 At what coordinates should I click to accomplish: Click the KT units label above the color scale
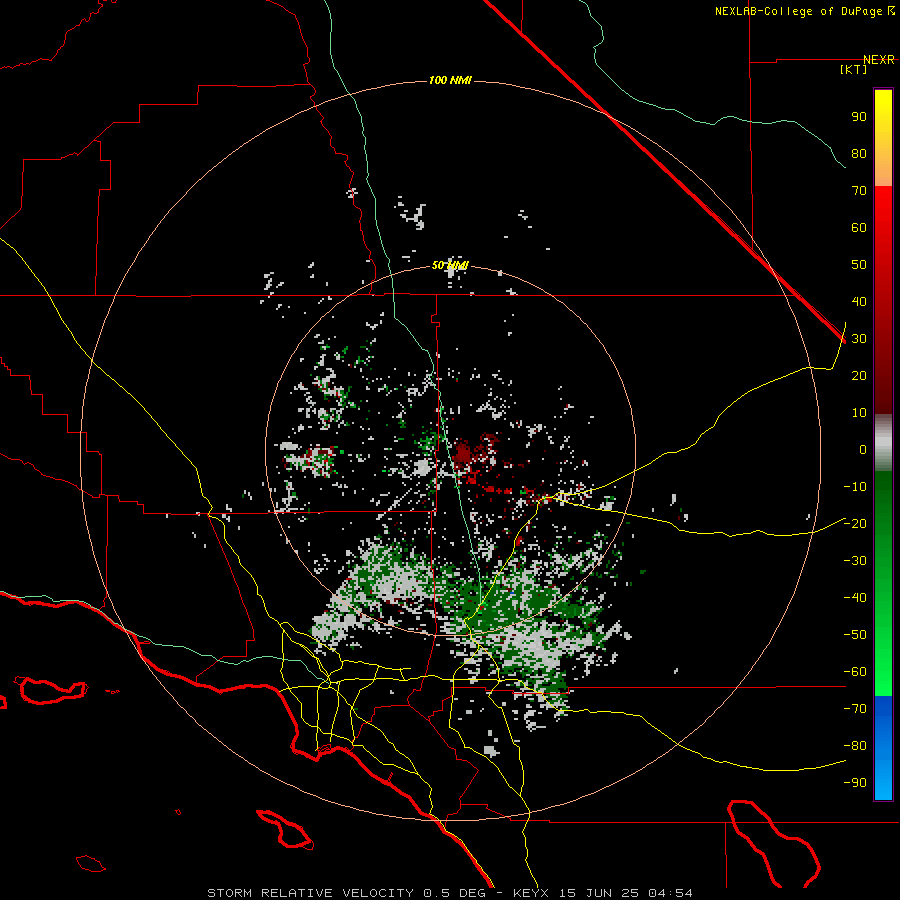[854, 69]
